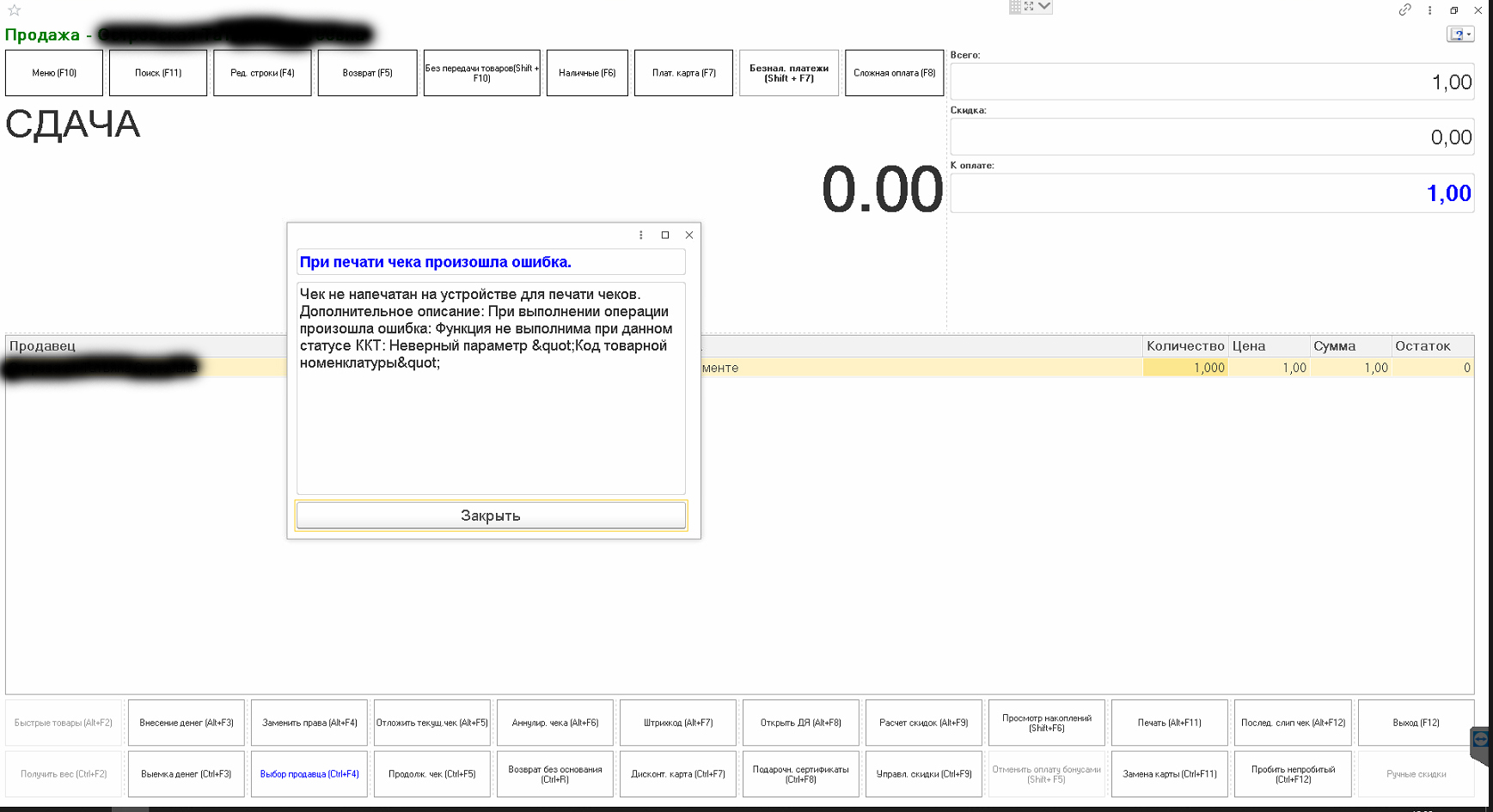1493x812 pixels.
Task: Open Просмотр накоплений (Shift+F6)
Action: [1047, 723]
